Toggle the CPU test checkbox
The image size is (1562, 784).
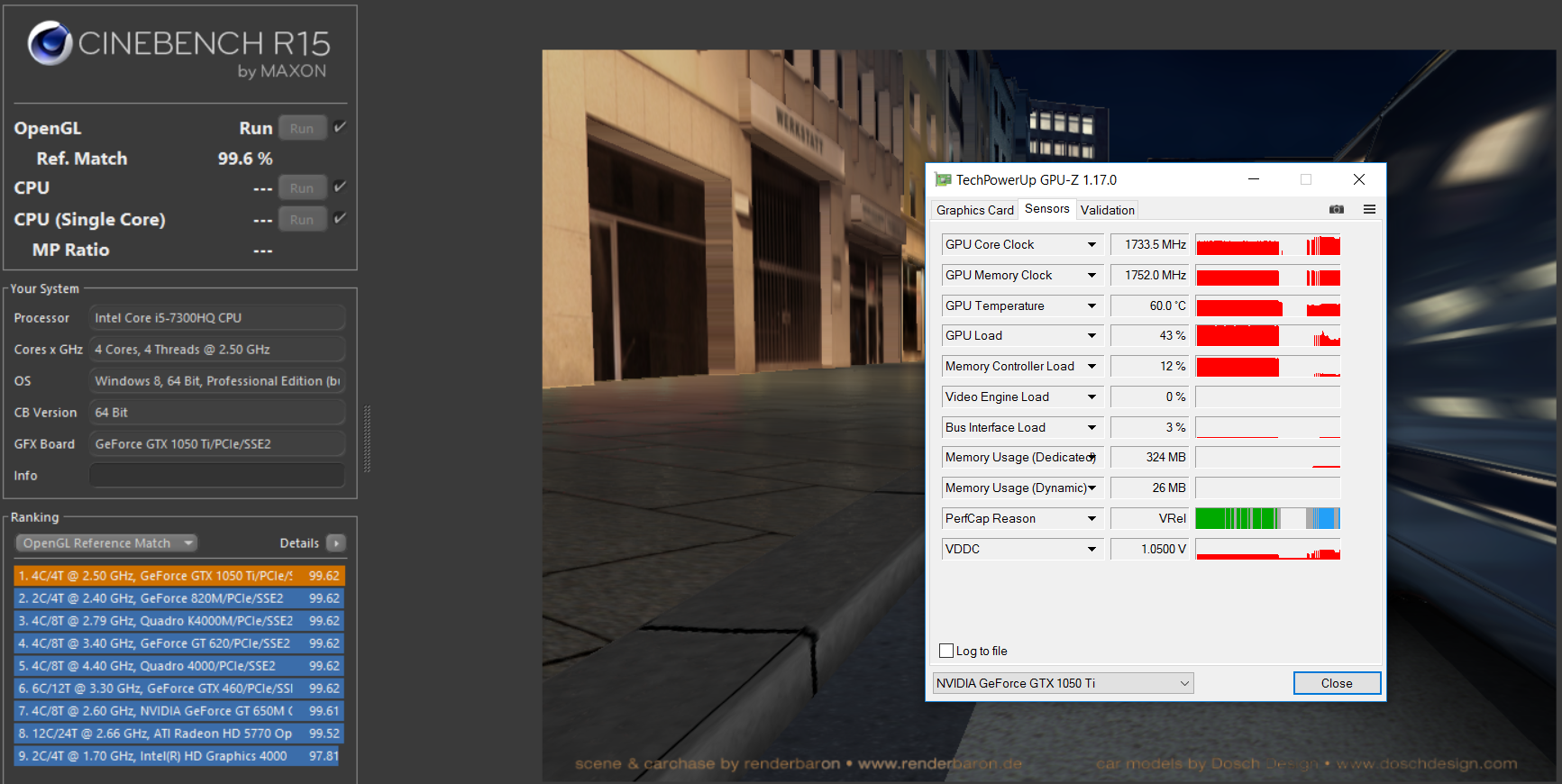click(x=340, y=187)
